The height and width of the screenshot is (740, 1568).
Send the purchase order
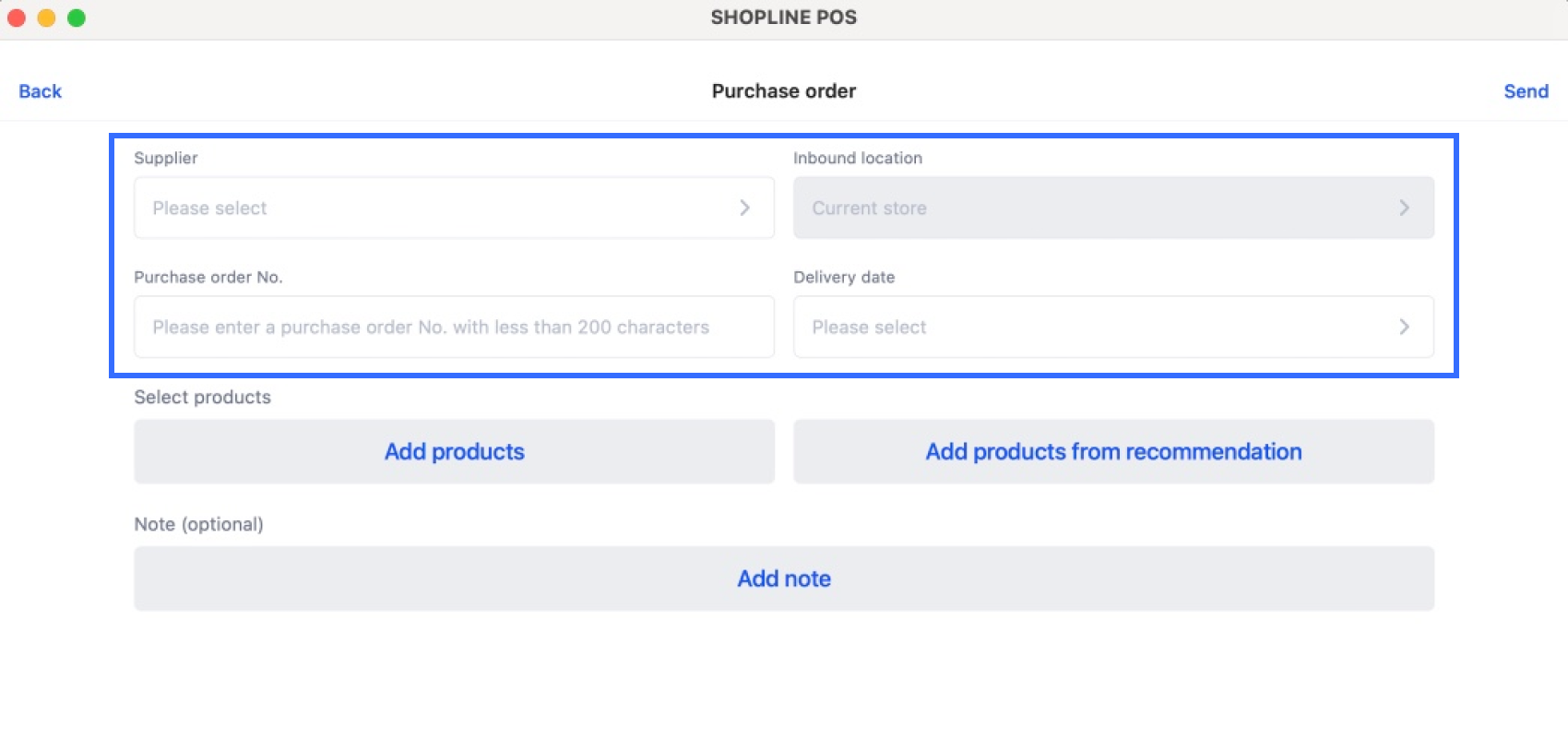pos(1526,91)
